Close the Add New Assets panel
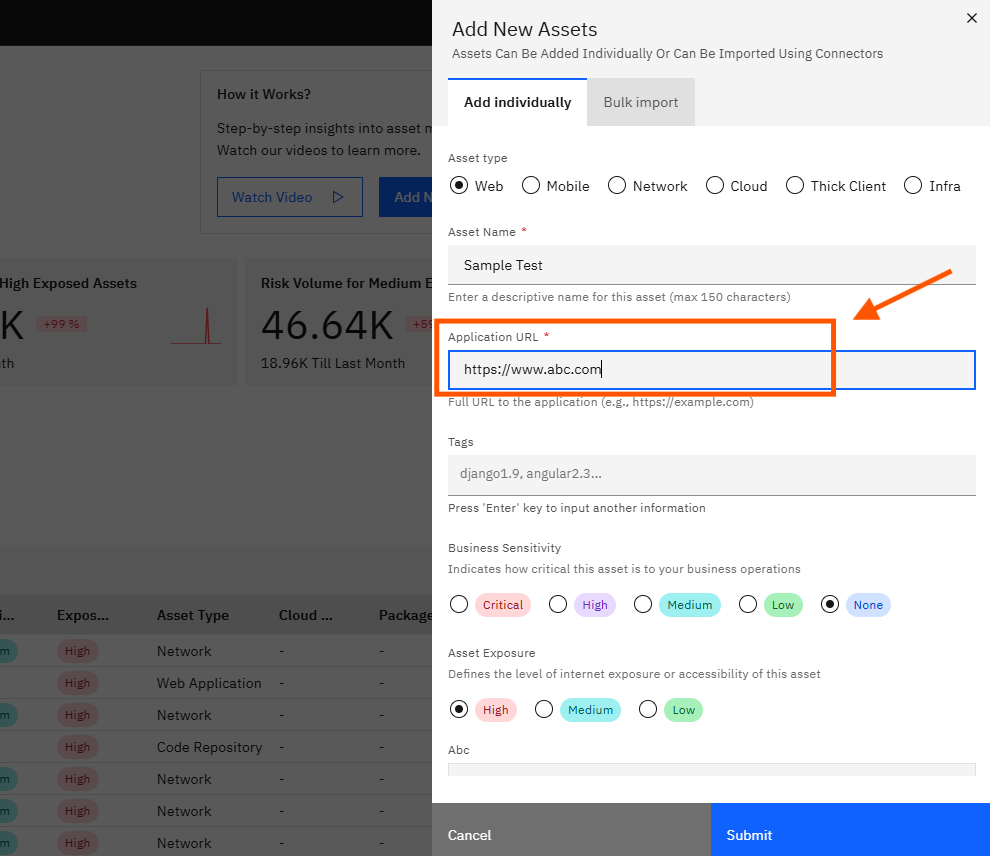Image resolution: width=990 pixels, height=856 pixels. pos(972,18)
